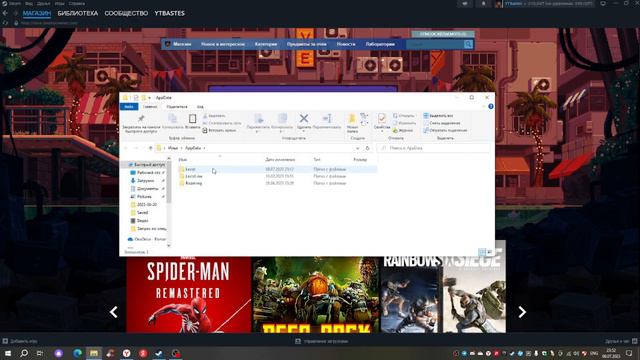Click search field in AppData window

click(433, 148)
